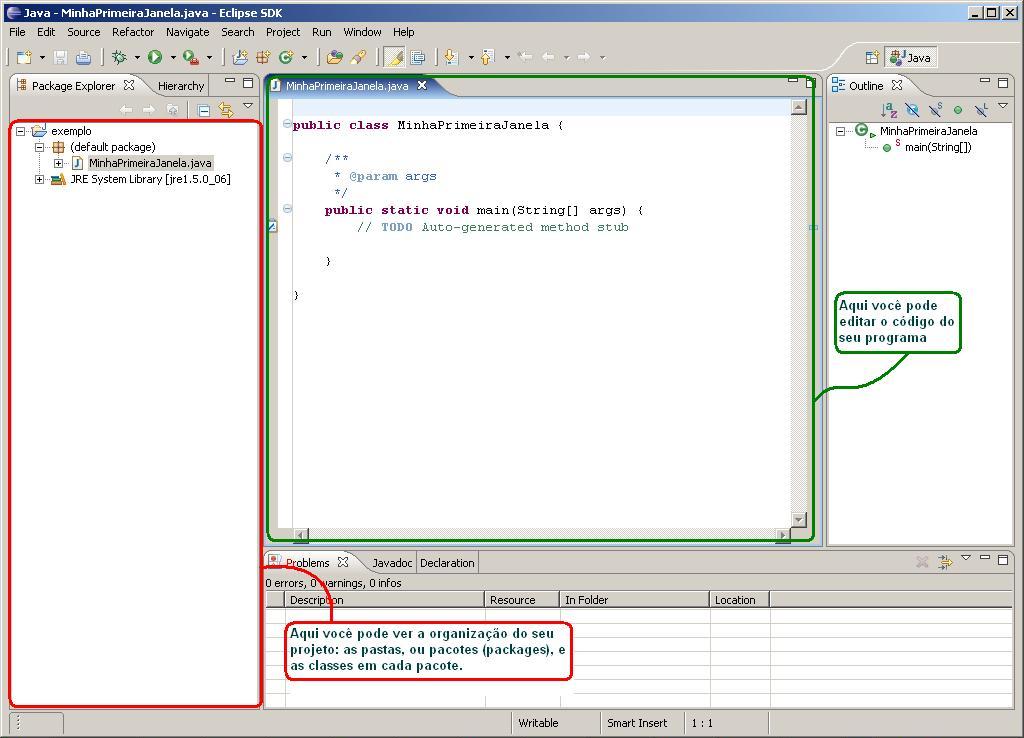Click the class icon for MinhaPrimeiraJanela in Outline
This screenshot has width=1024, height=738.
(863, 131)
